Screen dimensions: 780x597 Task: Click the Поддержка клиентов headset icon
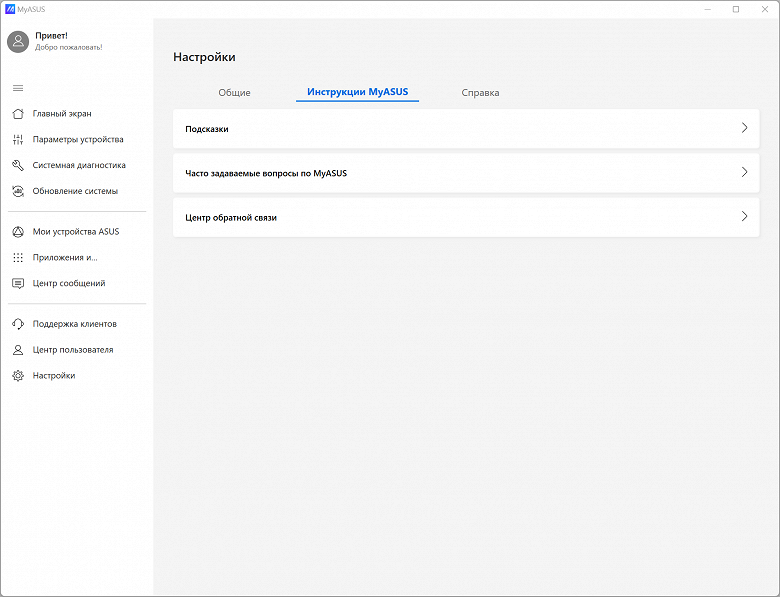point(18,324)
